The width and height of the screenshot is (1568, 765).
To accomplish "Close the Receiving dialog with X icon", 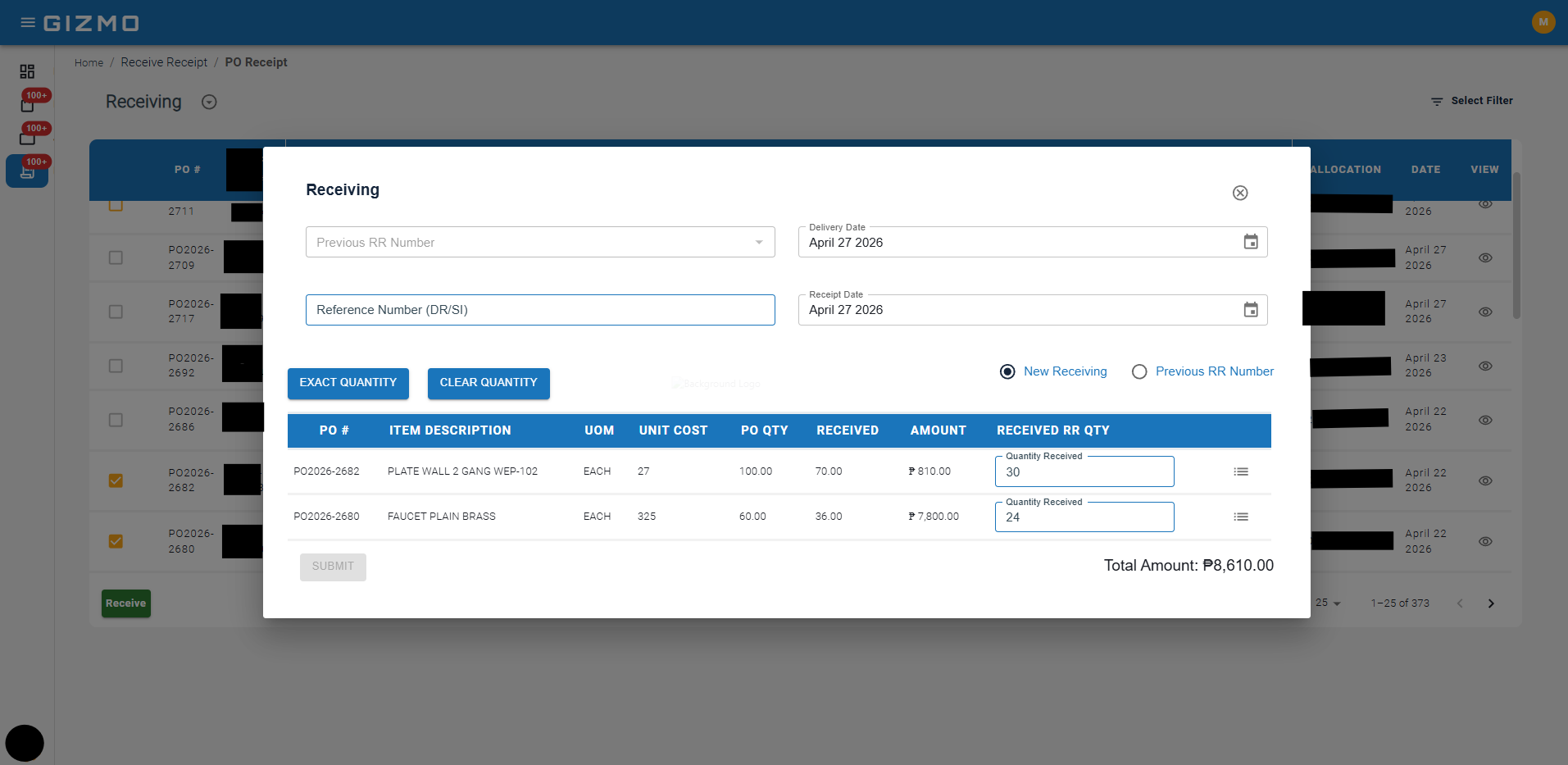I will [x=1240, y=193].
